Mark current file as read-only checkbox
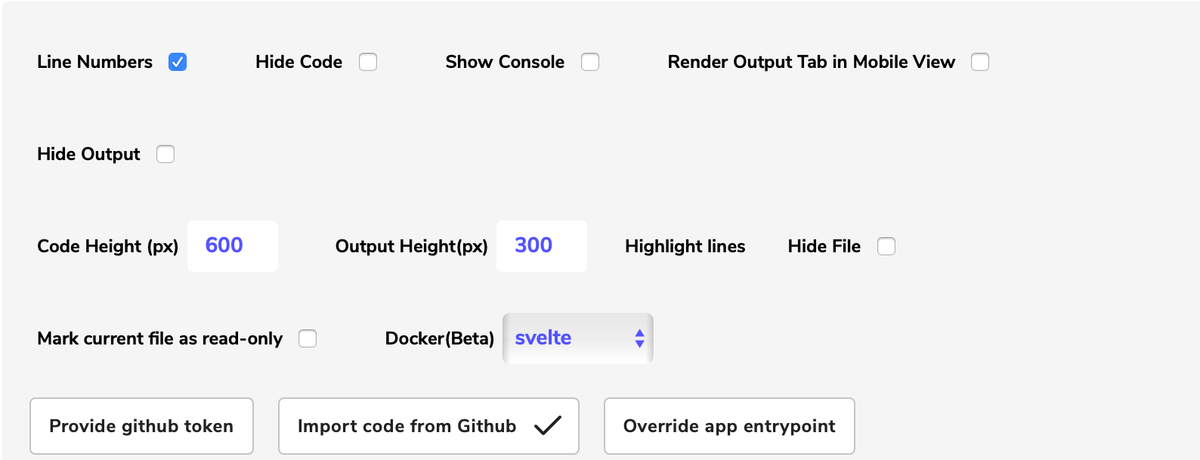The height and width of the screenshot is (460, 1200). 308,339
